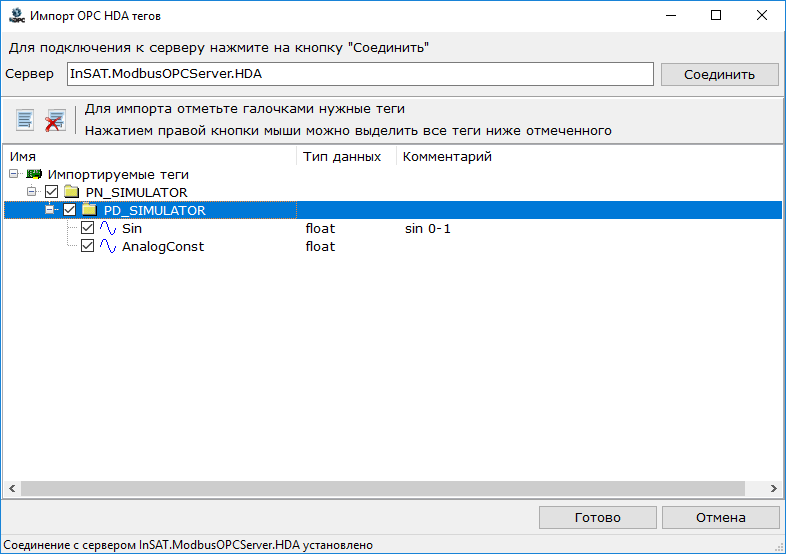786x554 pixels.
Task: Click the OPC app icon in title bar
Action: tap(17, 16)
